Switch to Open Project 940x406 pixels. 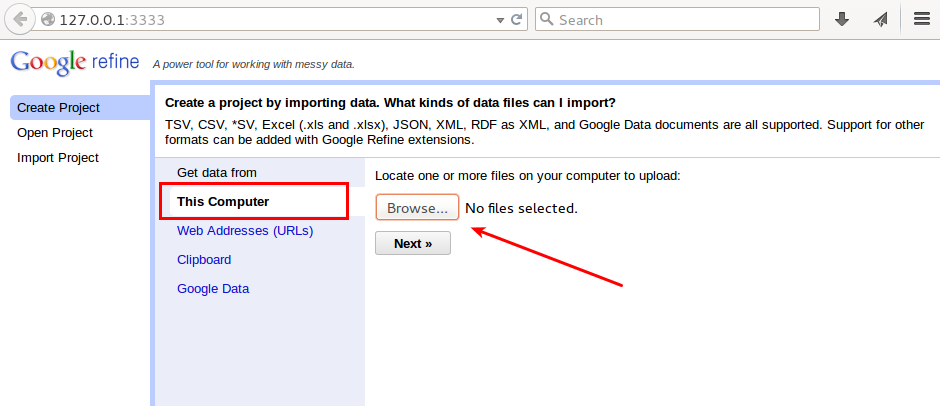(x=55, y=133)
